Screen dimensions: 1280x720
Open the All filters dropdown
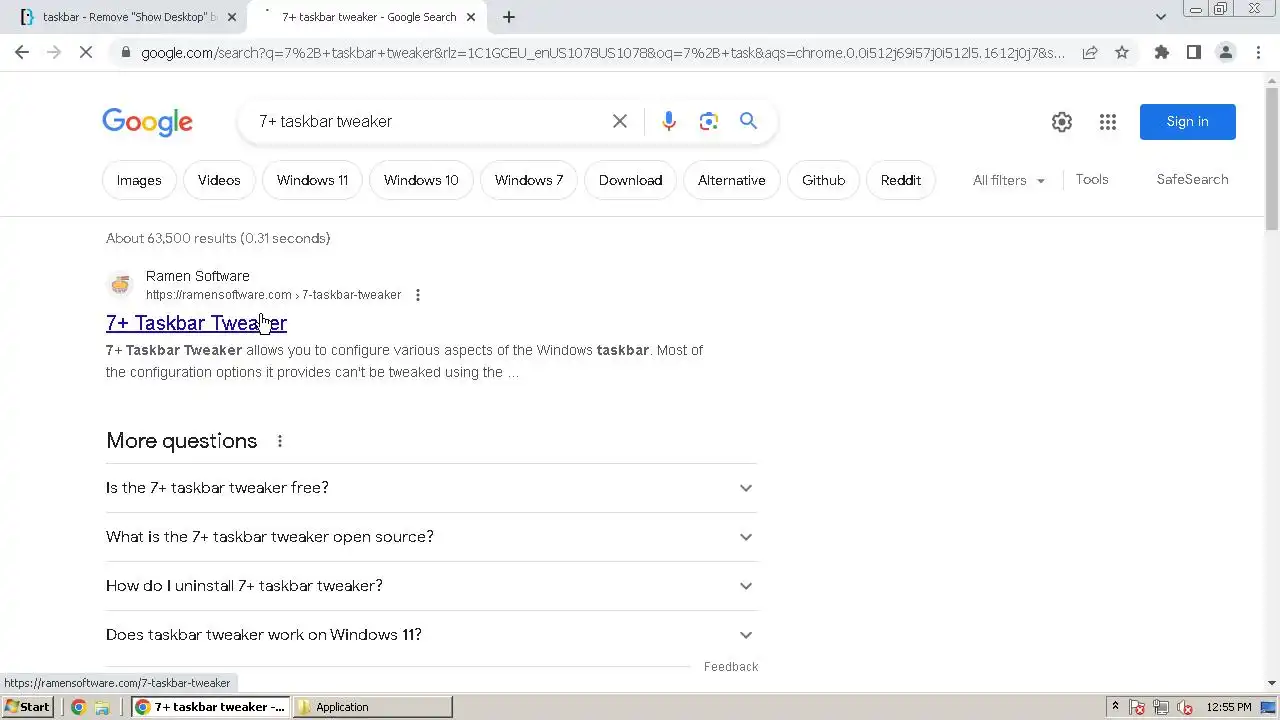tap(1008, 180)
